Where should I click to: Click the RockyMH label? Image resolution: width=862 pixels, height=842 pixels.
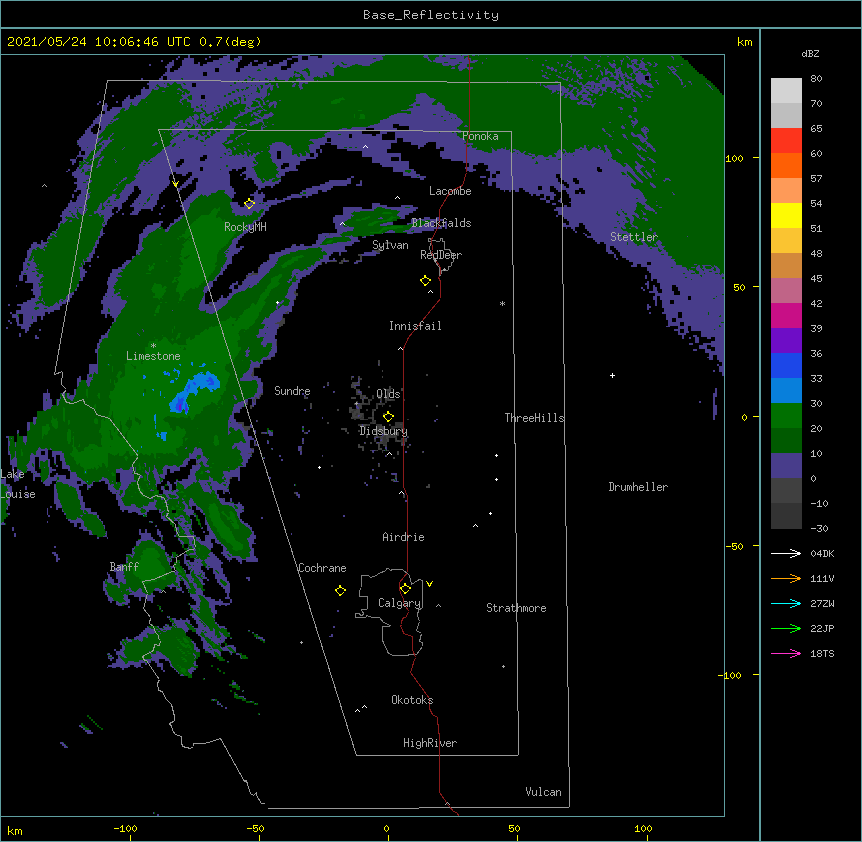point(245,227)
